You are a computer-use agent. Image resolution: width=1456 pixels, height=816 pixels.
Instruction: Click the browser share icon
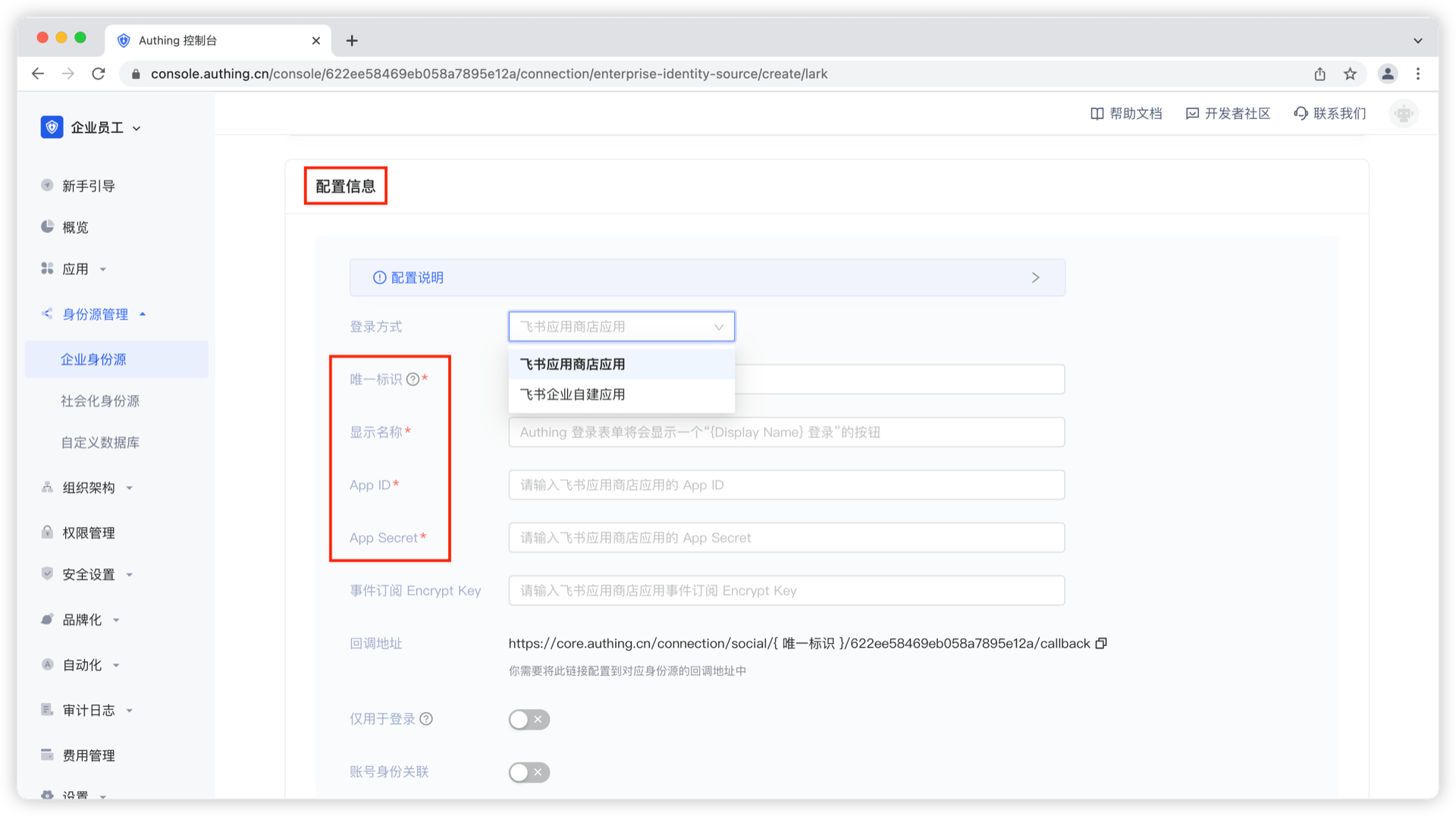(x=1319, y=74)
